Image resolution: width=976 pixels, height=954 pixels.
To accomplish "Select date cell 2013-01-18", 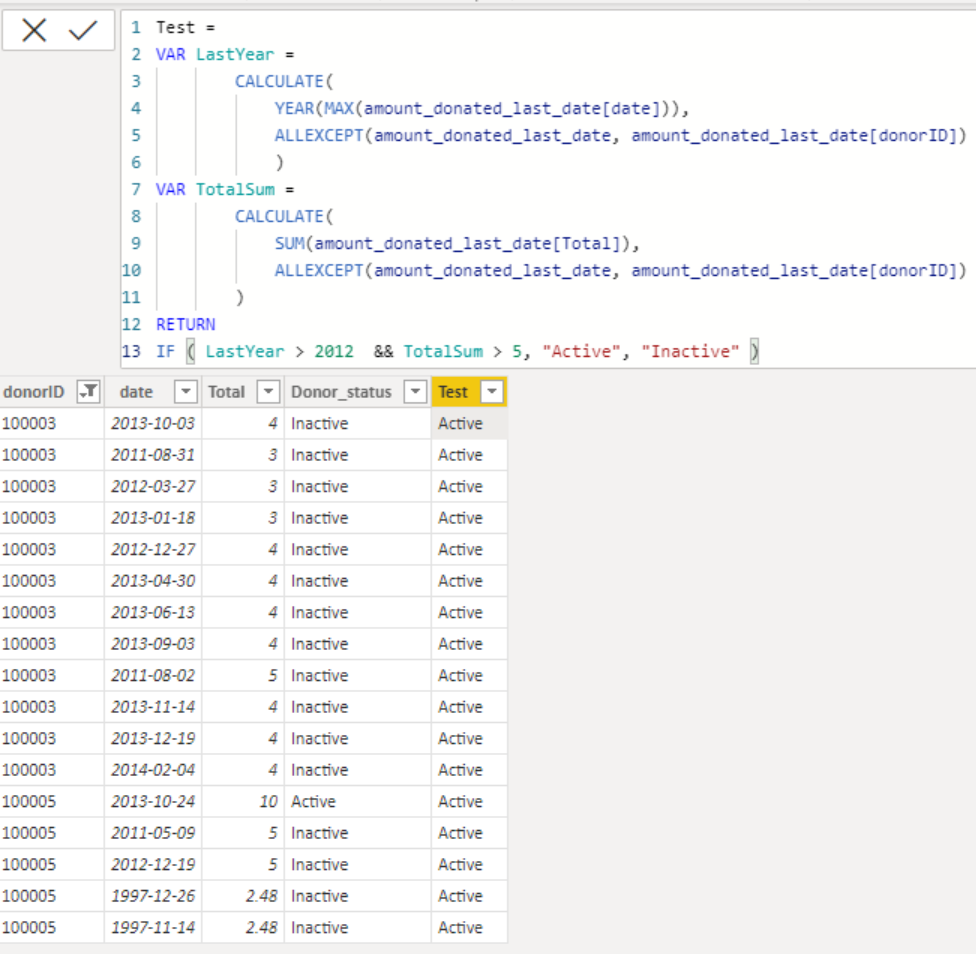I will tap(153, 518).
